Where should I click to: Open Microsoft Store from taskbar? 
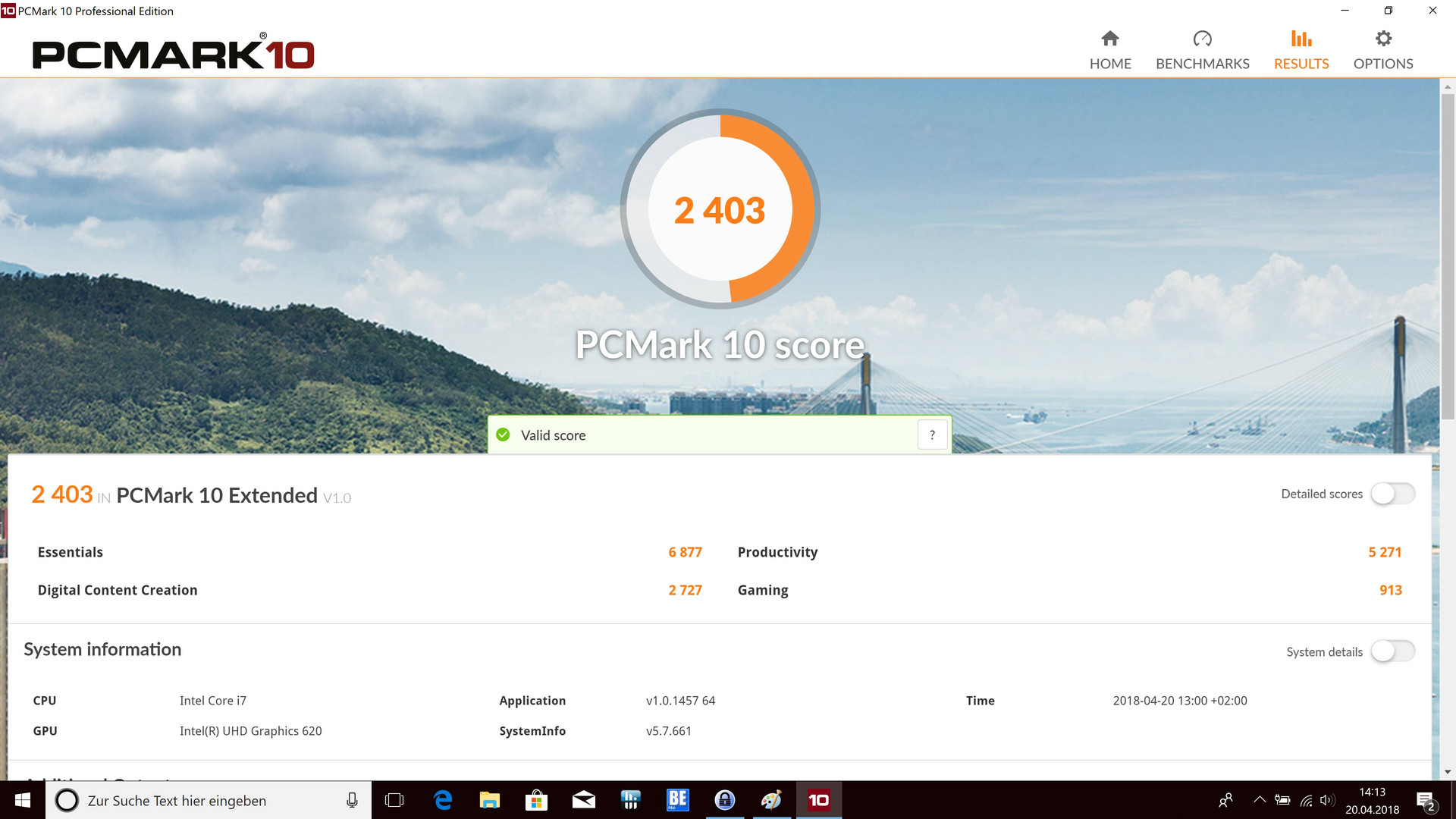click(x=537, y=800)
